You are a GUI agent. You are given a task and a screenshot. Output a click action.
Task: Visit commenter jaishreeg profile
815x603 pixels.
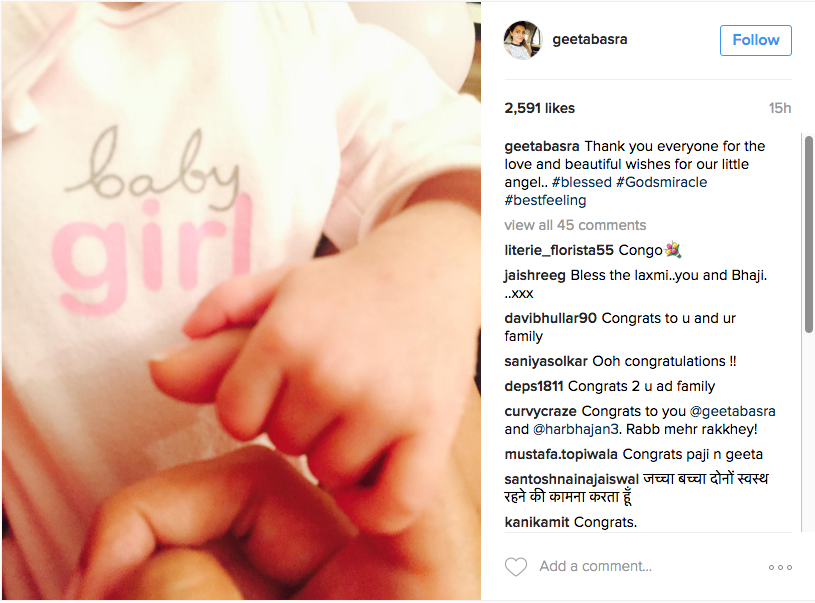coord(535,276)
